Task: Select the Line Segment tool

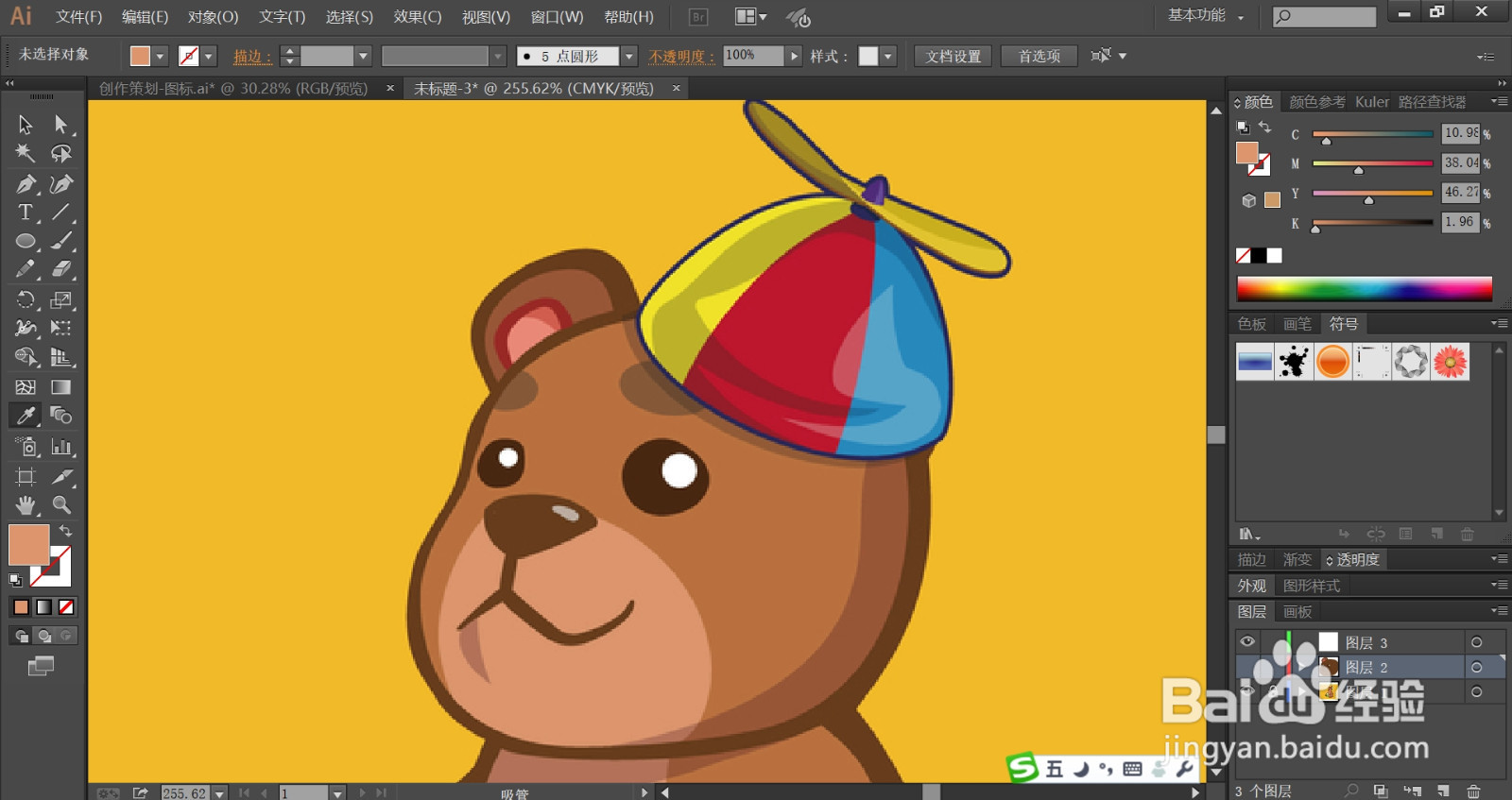Action: tap(61, 213)
